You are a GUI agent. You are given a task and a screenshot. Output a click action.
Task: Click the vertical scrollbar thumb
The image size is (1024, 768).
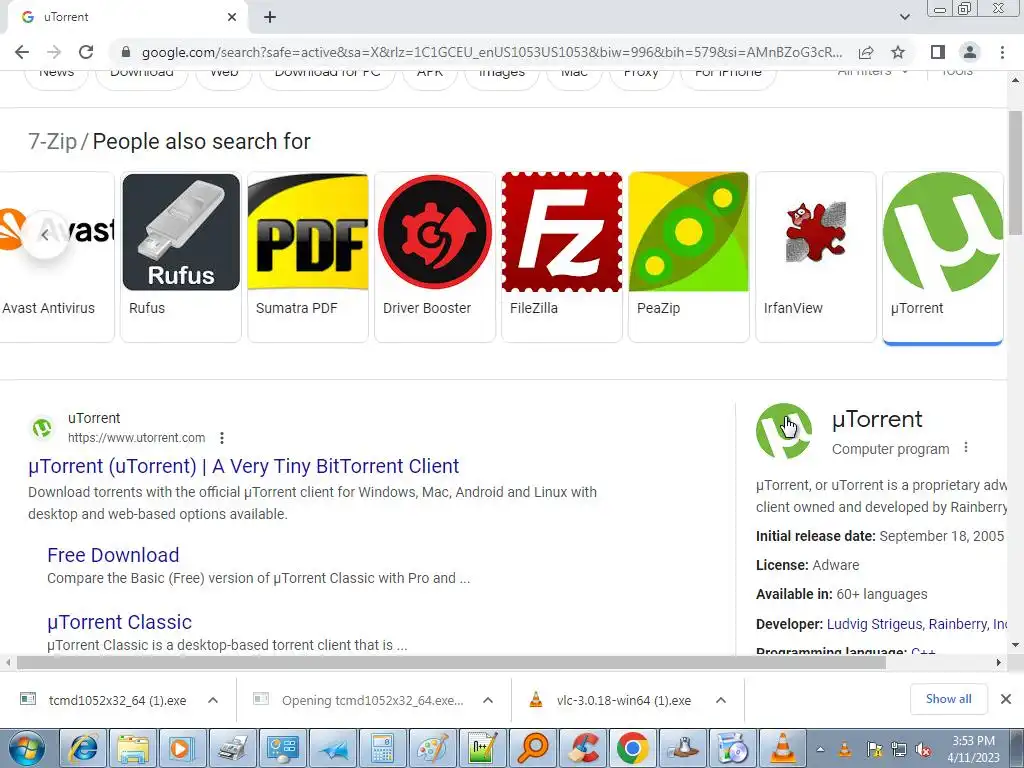tap(1015, 173)
